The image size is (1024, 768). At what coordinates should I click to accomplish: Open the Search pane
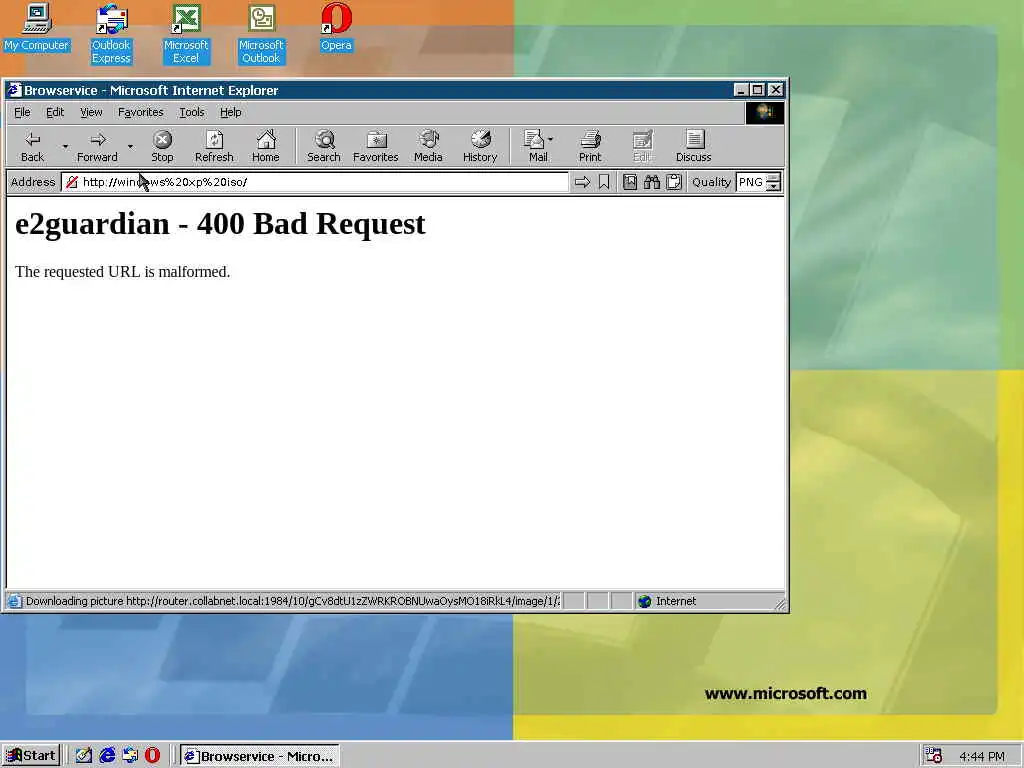[324, 146]
